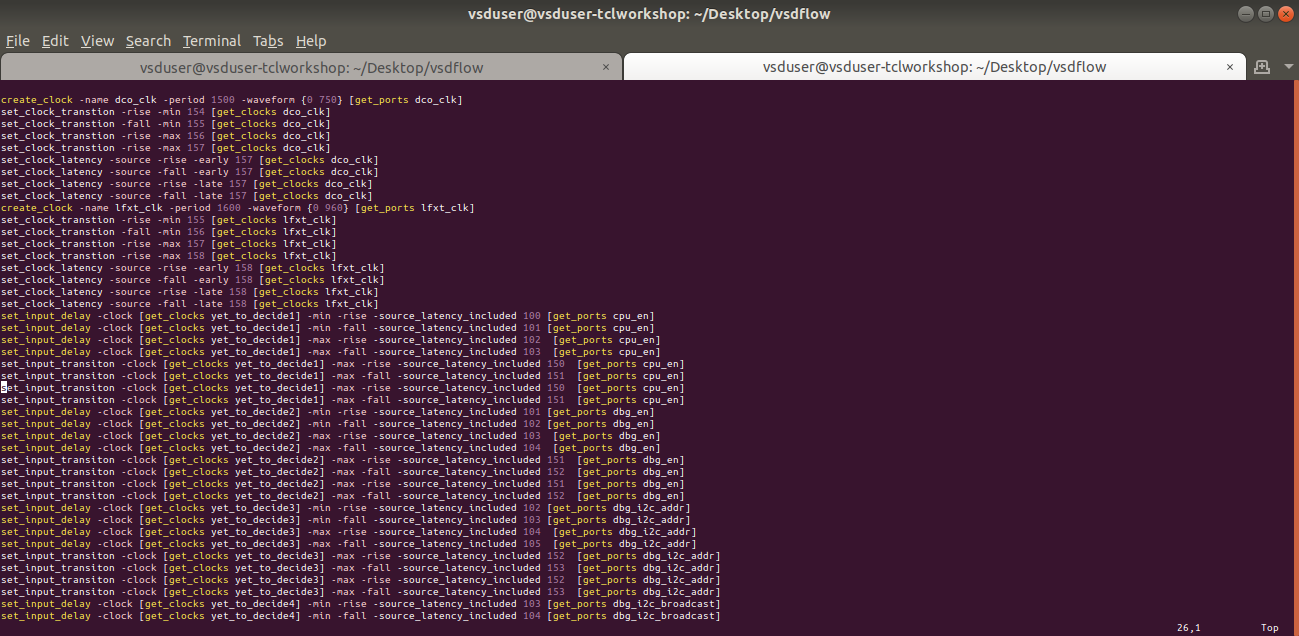Switch to the right terminal tab
Screen dimensions: 1299x636
pyautogui.click(x=930, y=66)
